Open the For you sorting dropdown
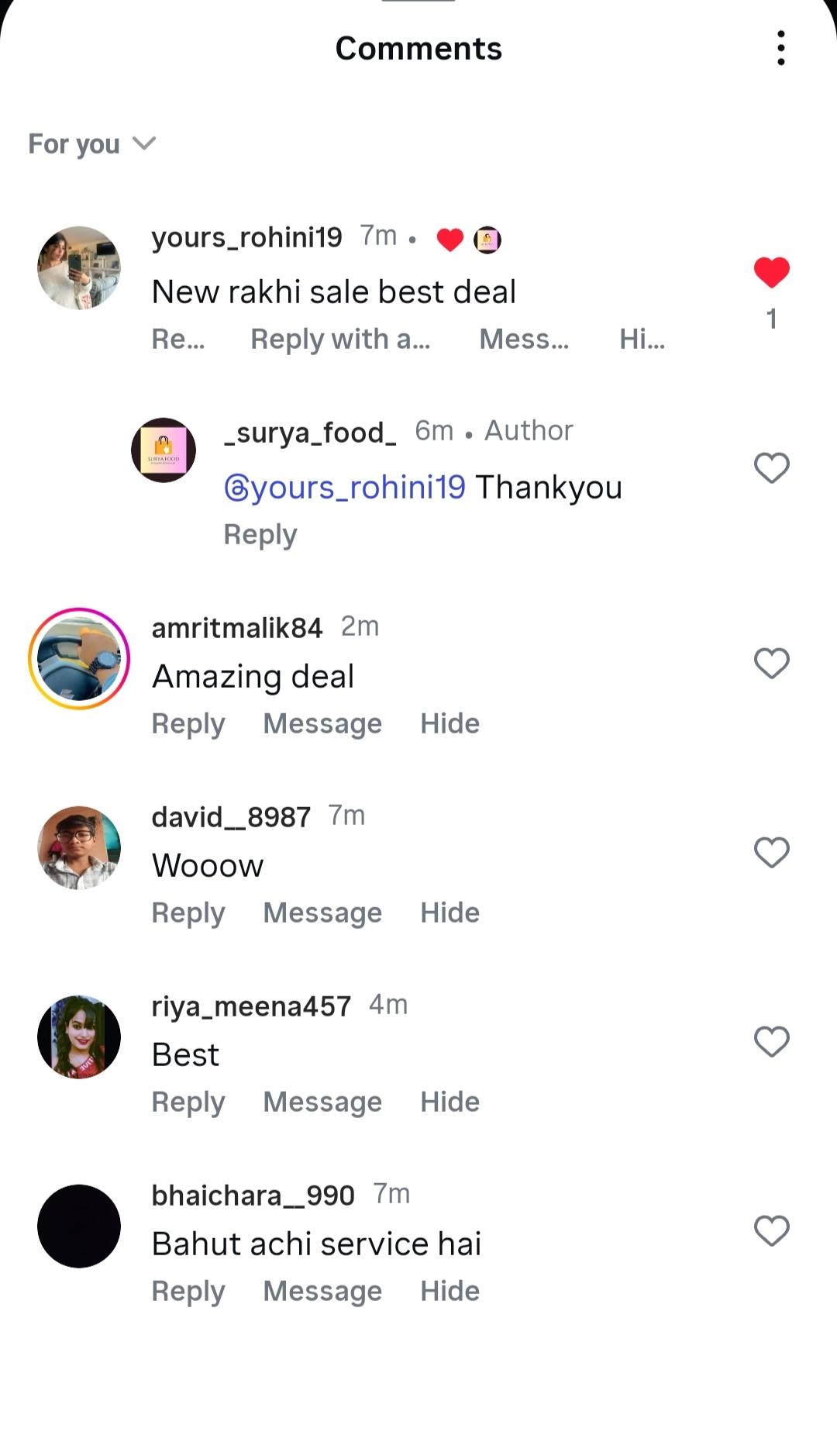 coord(92,144)
